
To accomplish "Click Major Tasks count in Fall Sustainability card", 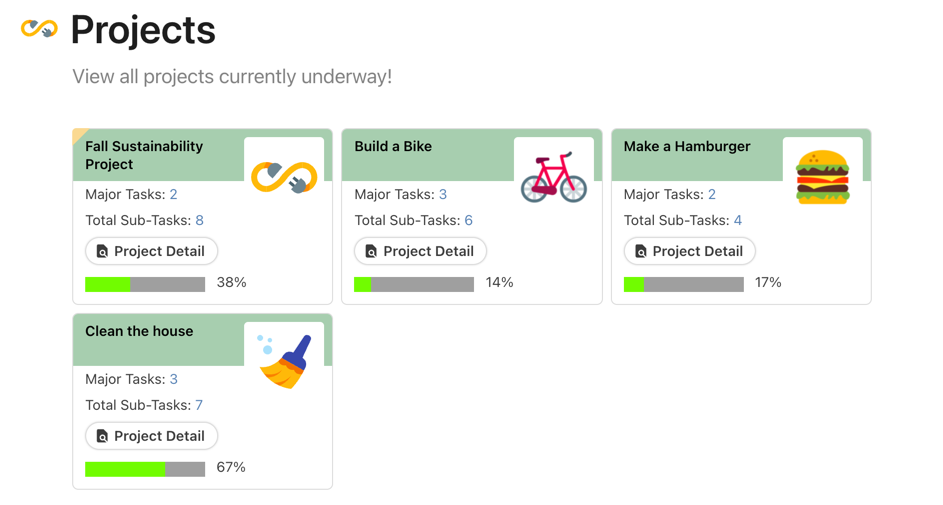I will tap(173, 194).
